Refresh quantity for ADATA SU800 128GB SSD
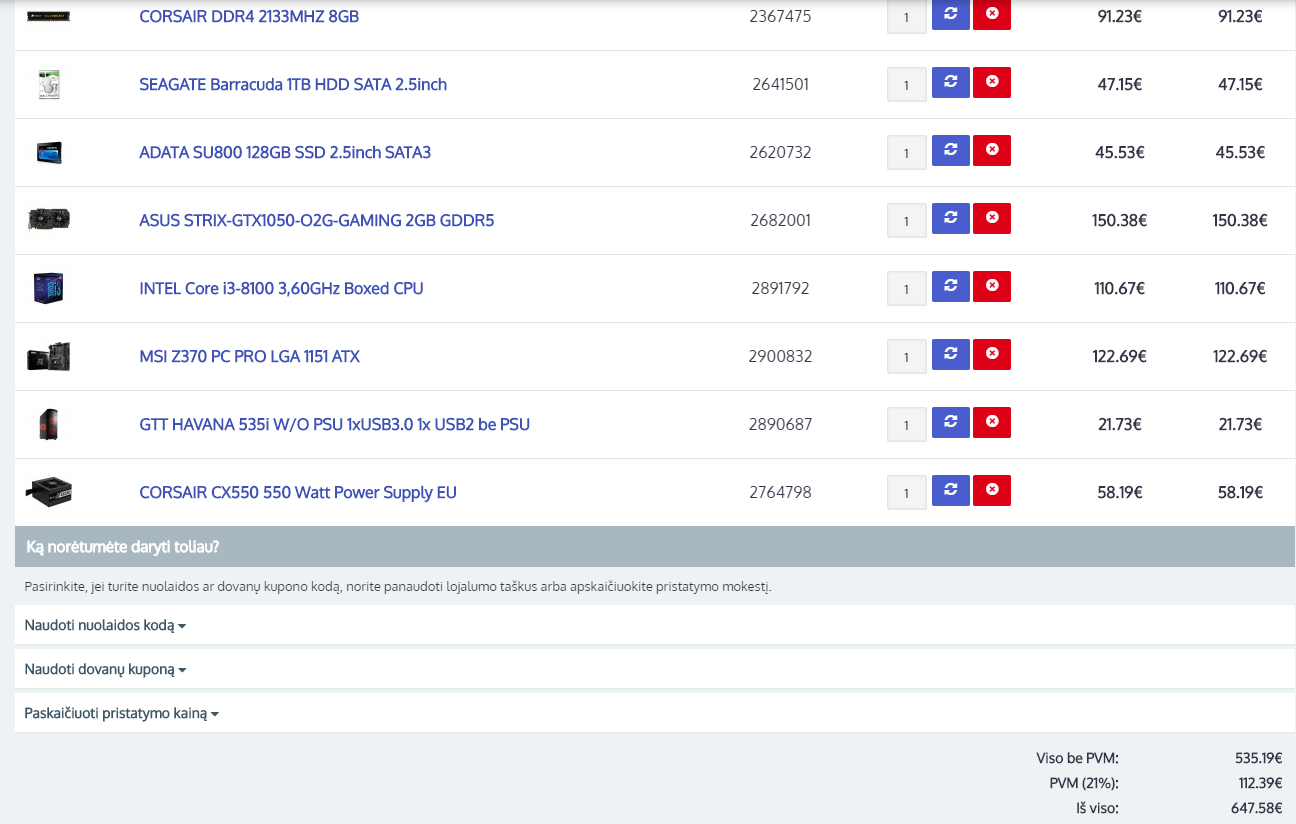 tap(951, 150)
